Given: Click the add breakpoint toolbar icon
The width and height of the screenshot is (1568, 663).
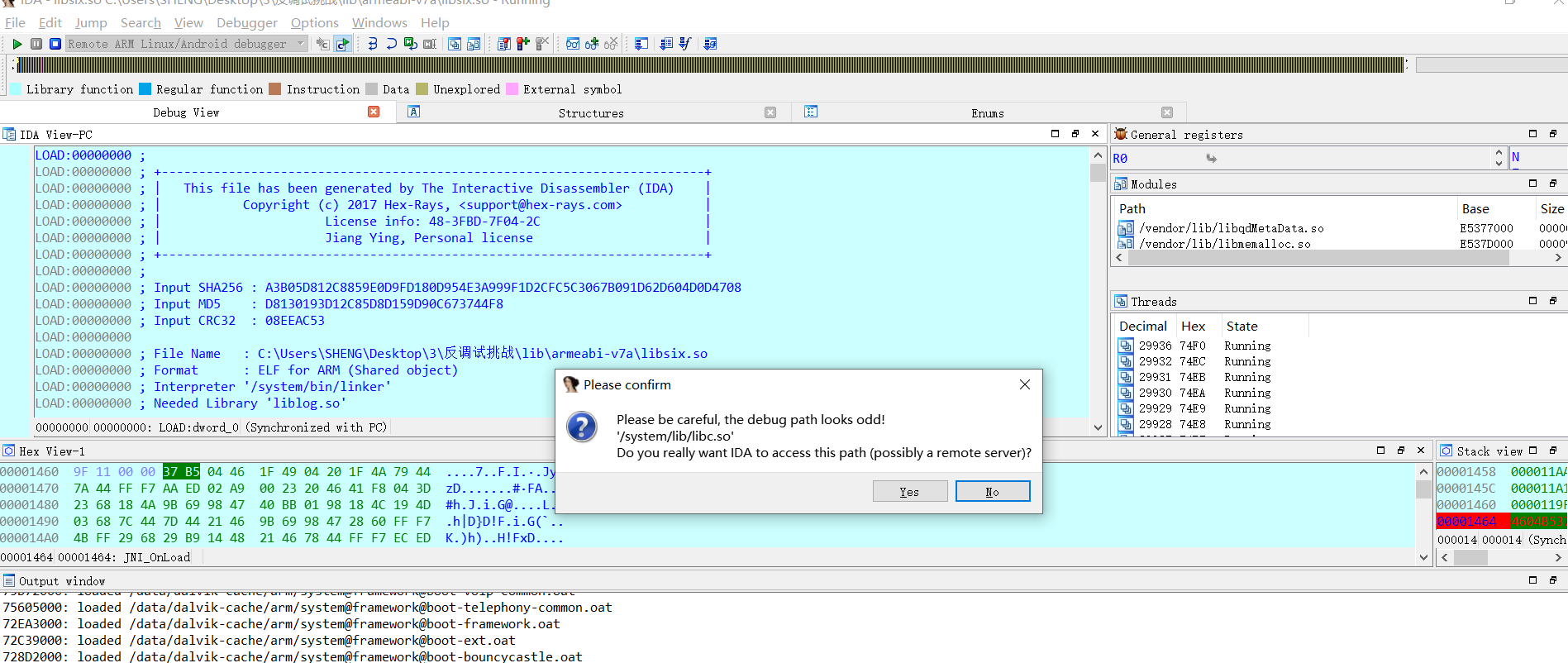Looking at the screenshot, I should (523, 44).
